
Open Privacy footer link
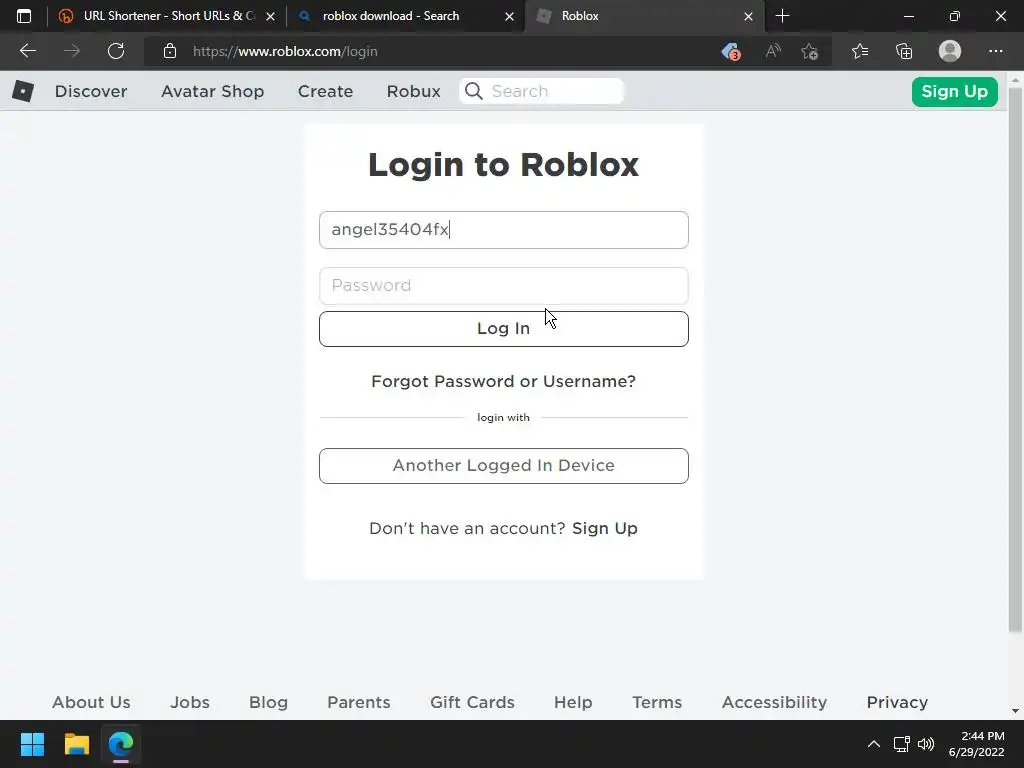click(897, 702)
